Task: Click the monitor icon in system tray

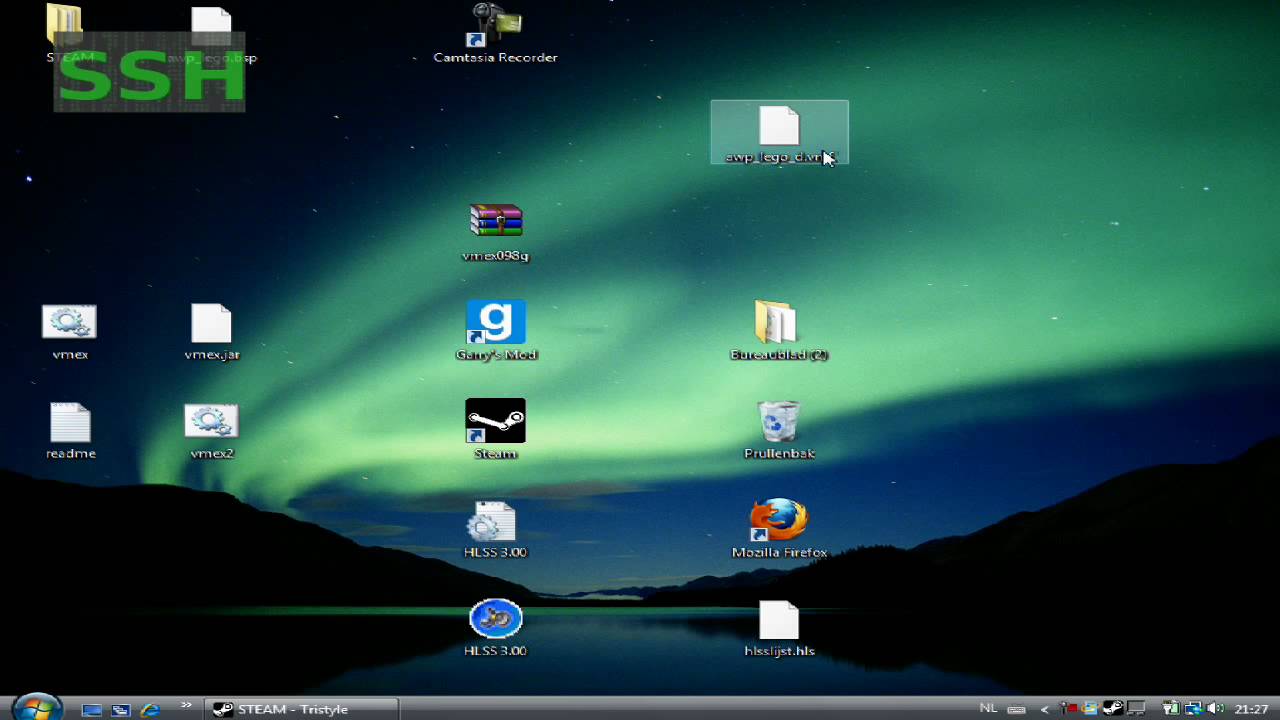Action: [1135, 709]
